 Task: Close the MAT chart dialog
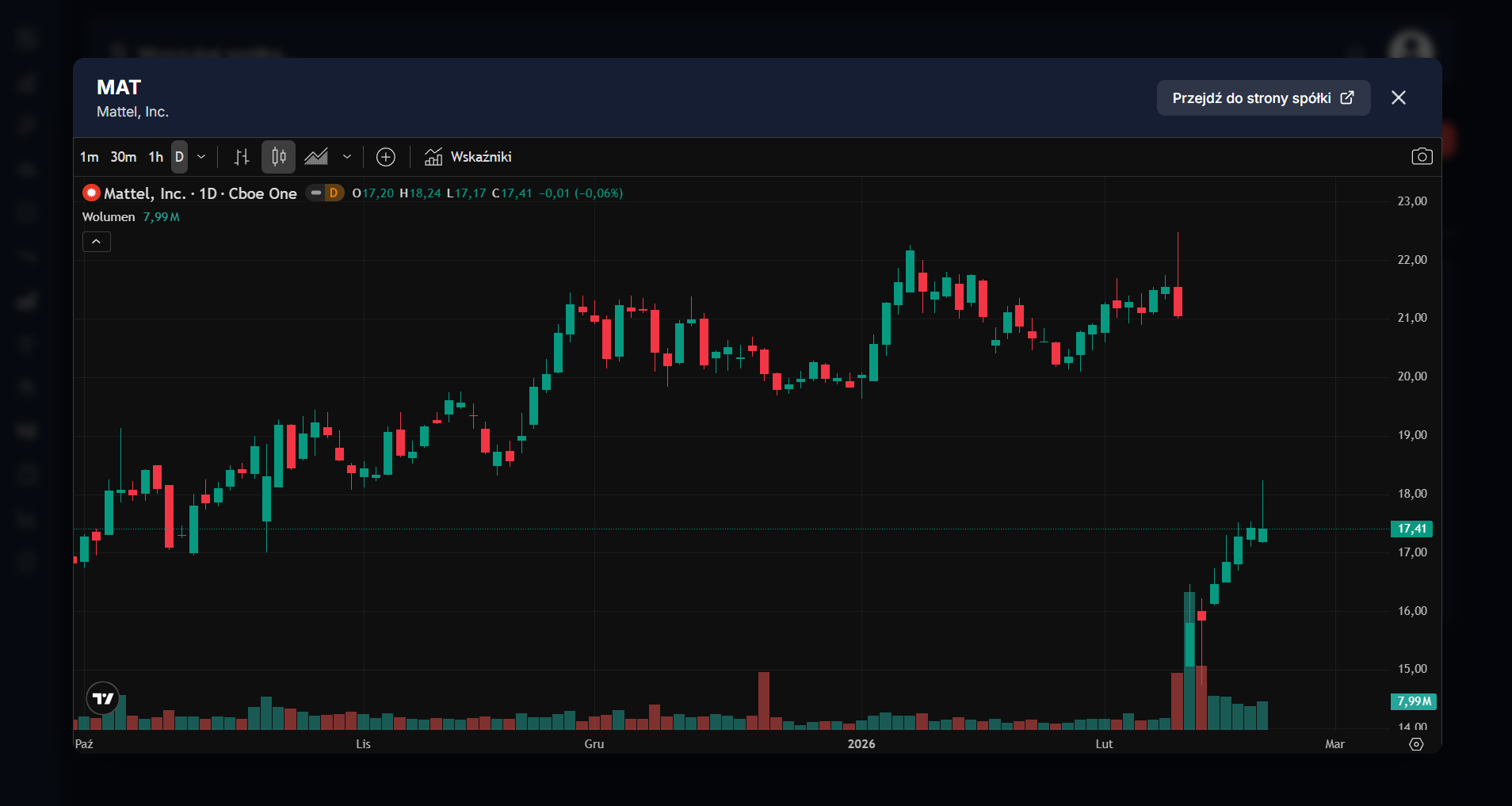[x=1398, y=97]
